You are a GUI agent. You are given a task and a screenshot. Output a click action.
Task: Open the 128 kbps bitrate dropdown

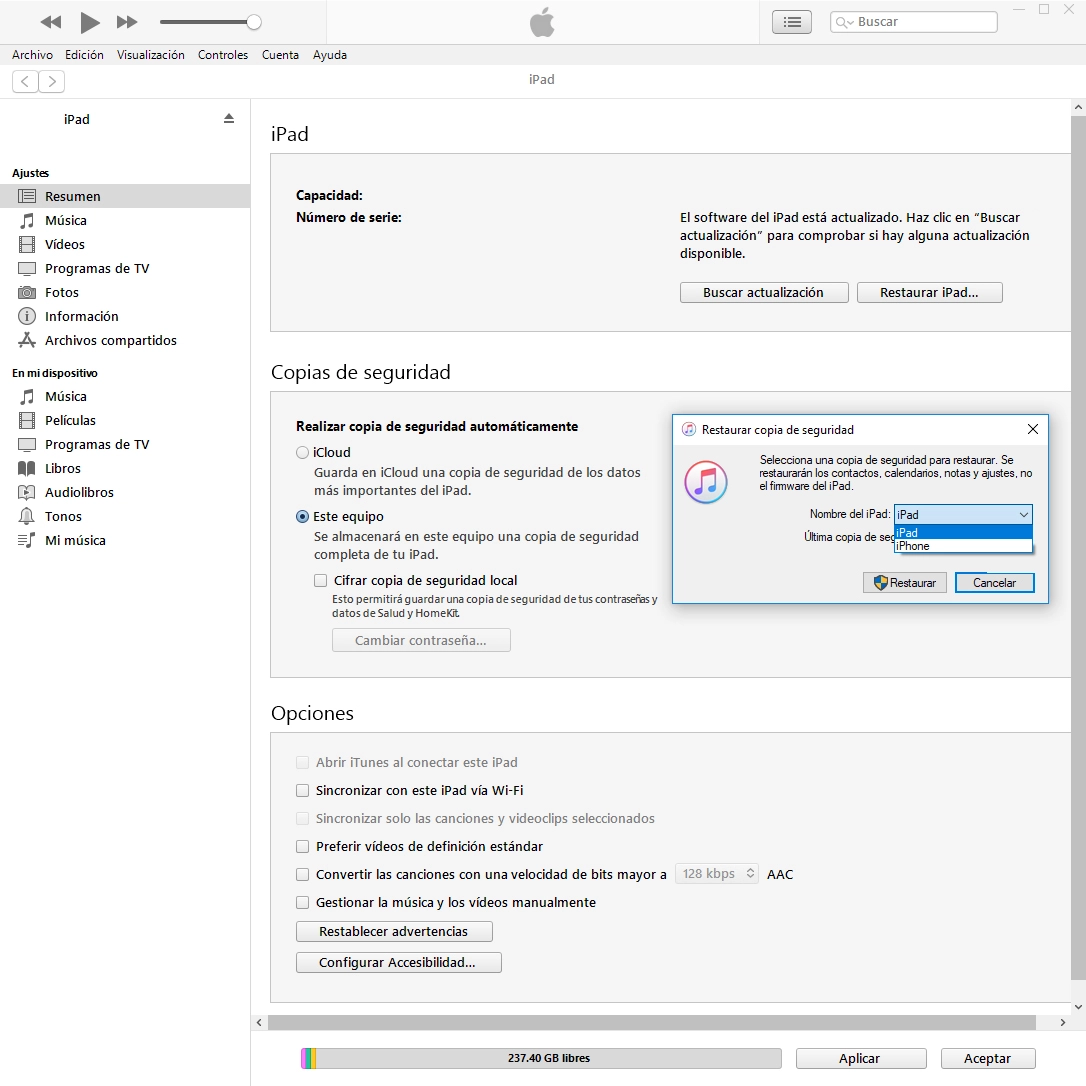tap(717, 874)
